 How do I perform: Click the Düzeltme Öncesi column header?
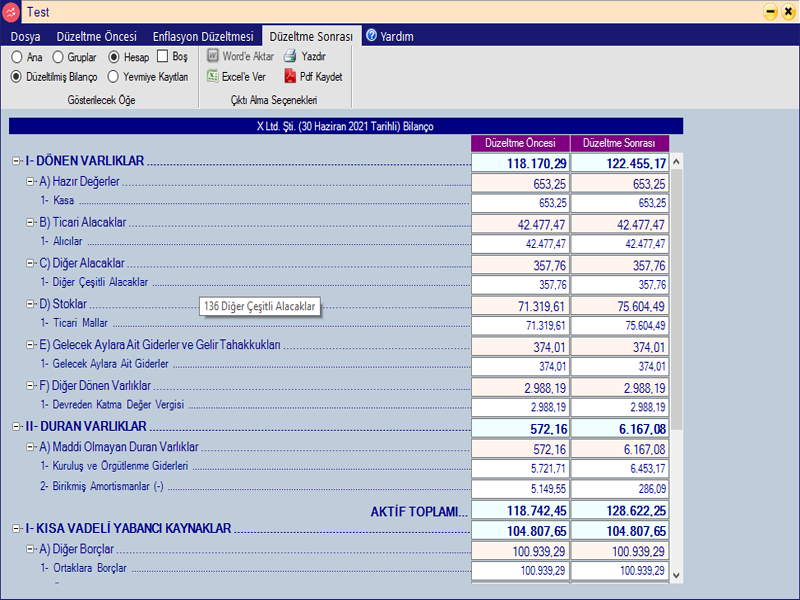(x=520, y=143)
